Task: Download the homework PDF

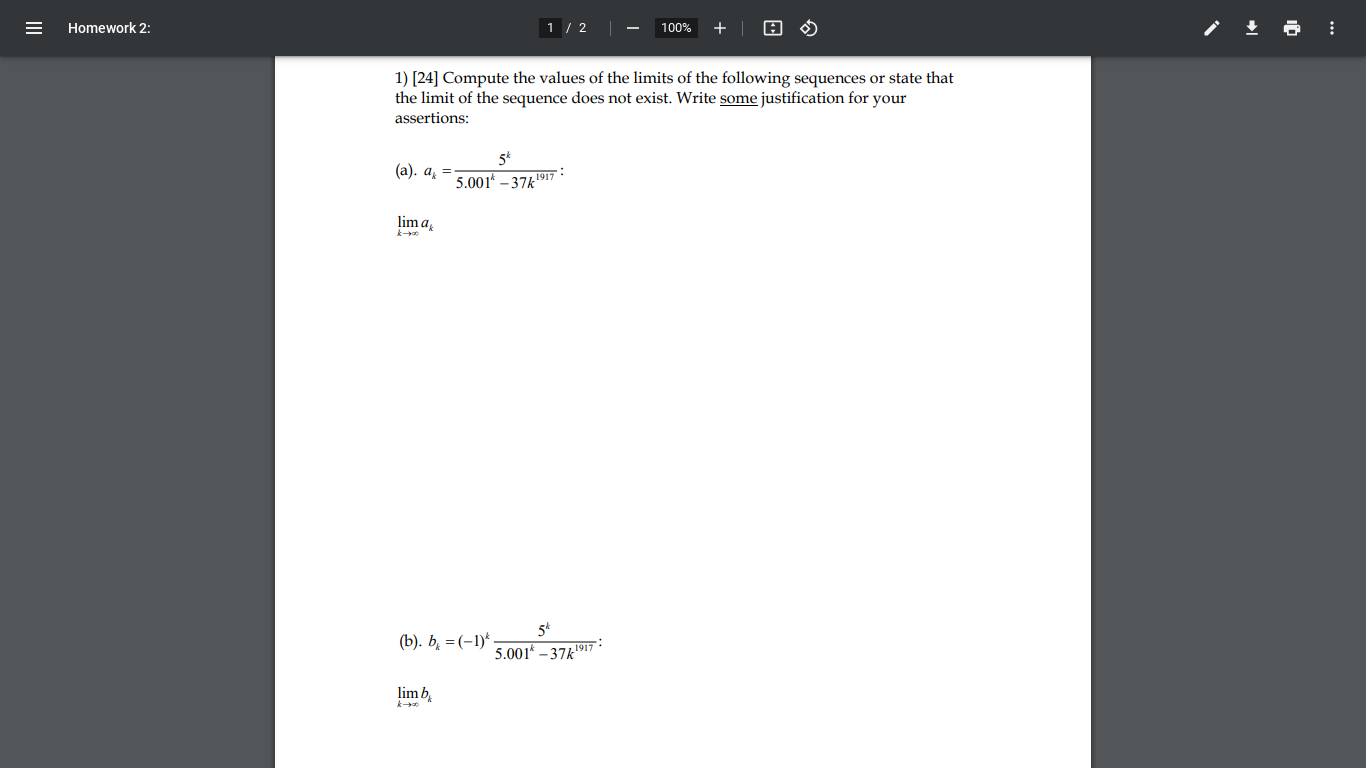Action: 1251,28
